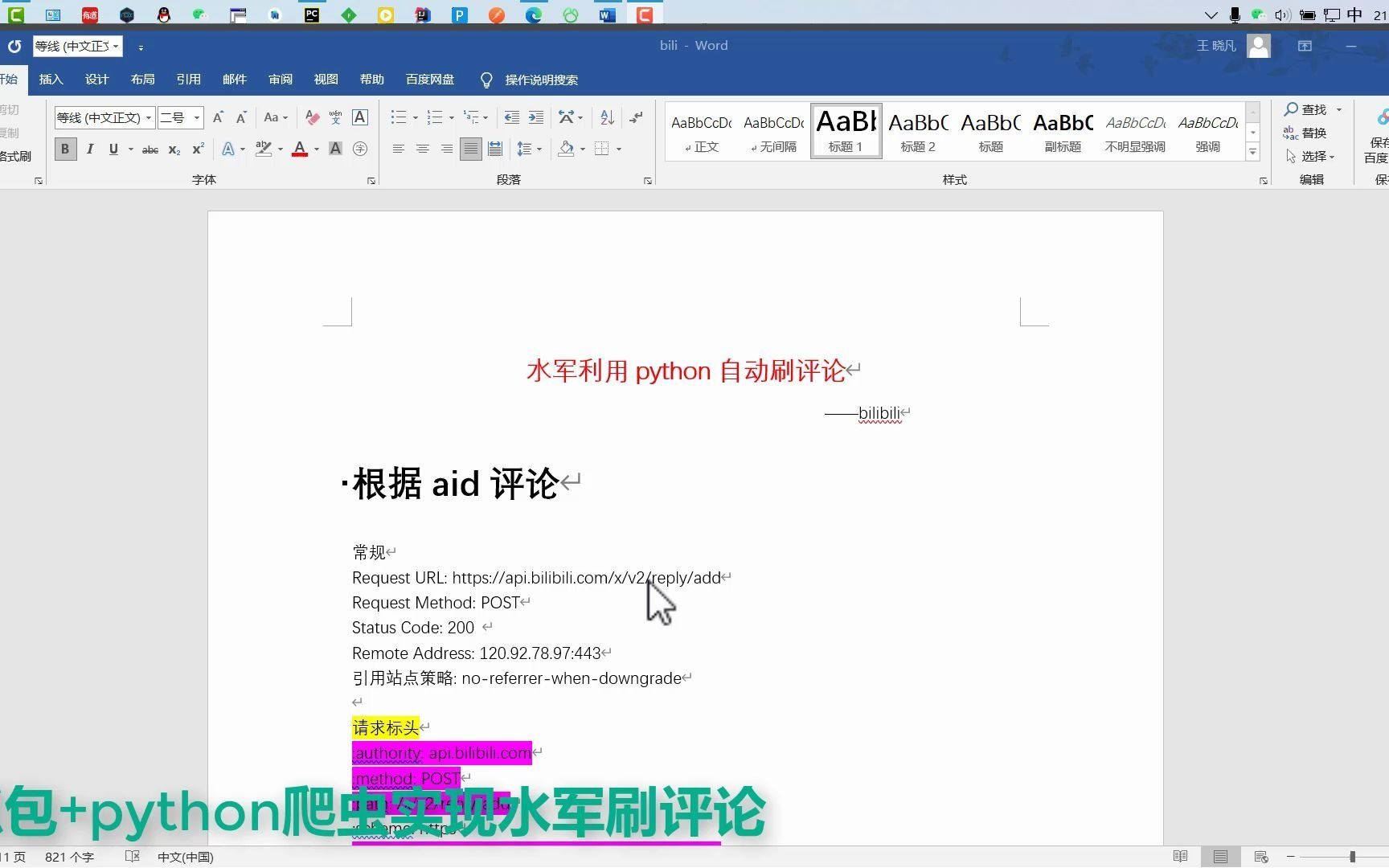Open 插入 ribbon tab
1389x868 pixels.
click(51, 80)
